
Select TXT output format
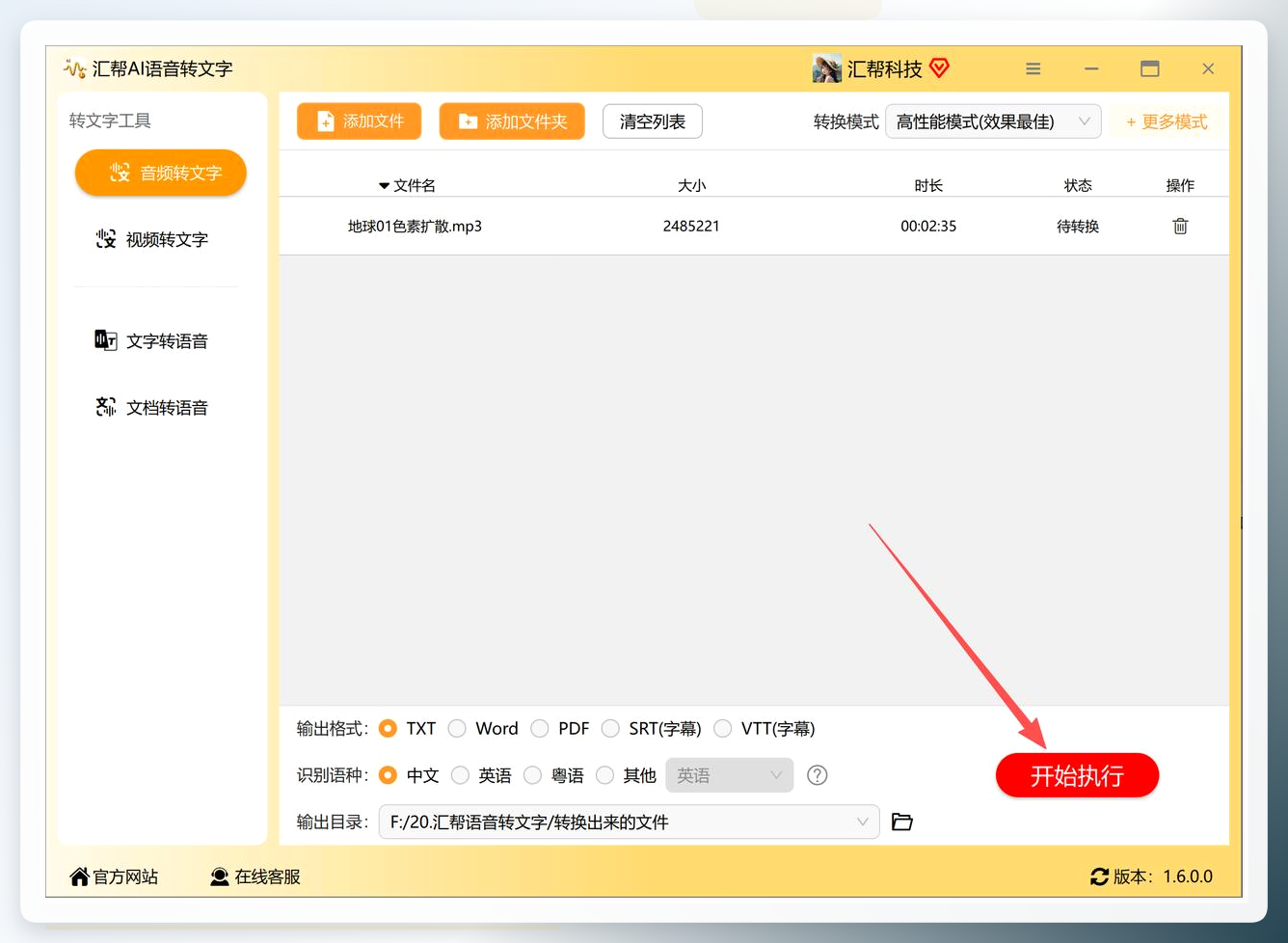click(x=388, y=728)
